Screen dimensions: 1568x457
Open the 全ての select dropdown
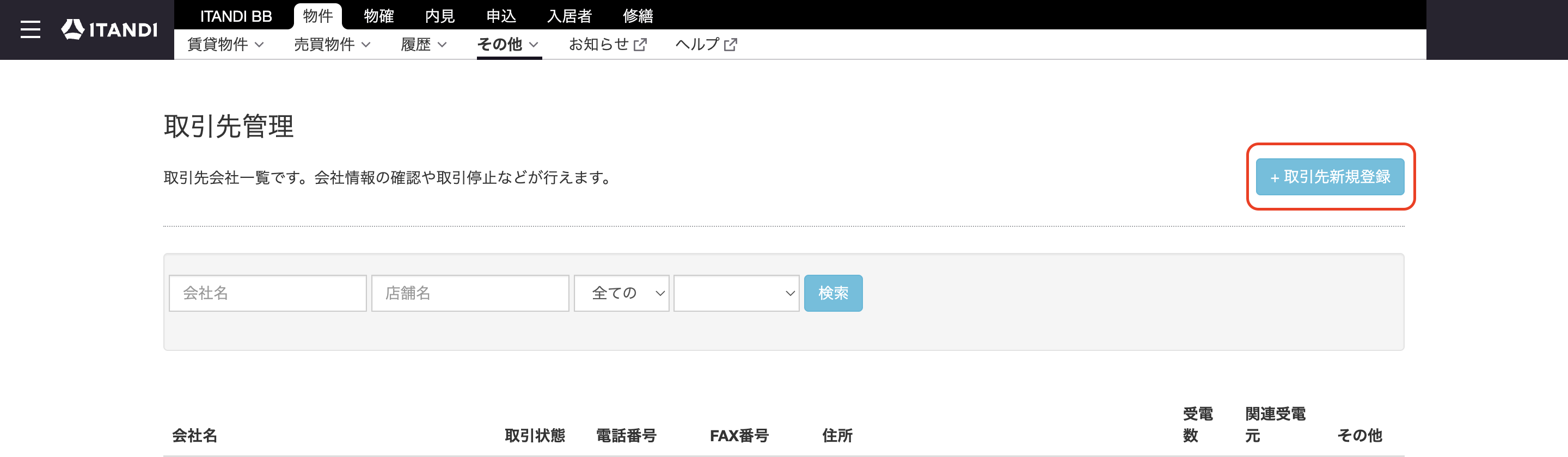point(621,293)
